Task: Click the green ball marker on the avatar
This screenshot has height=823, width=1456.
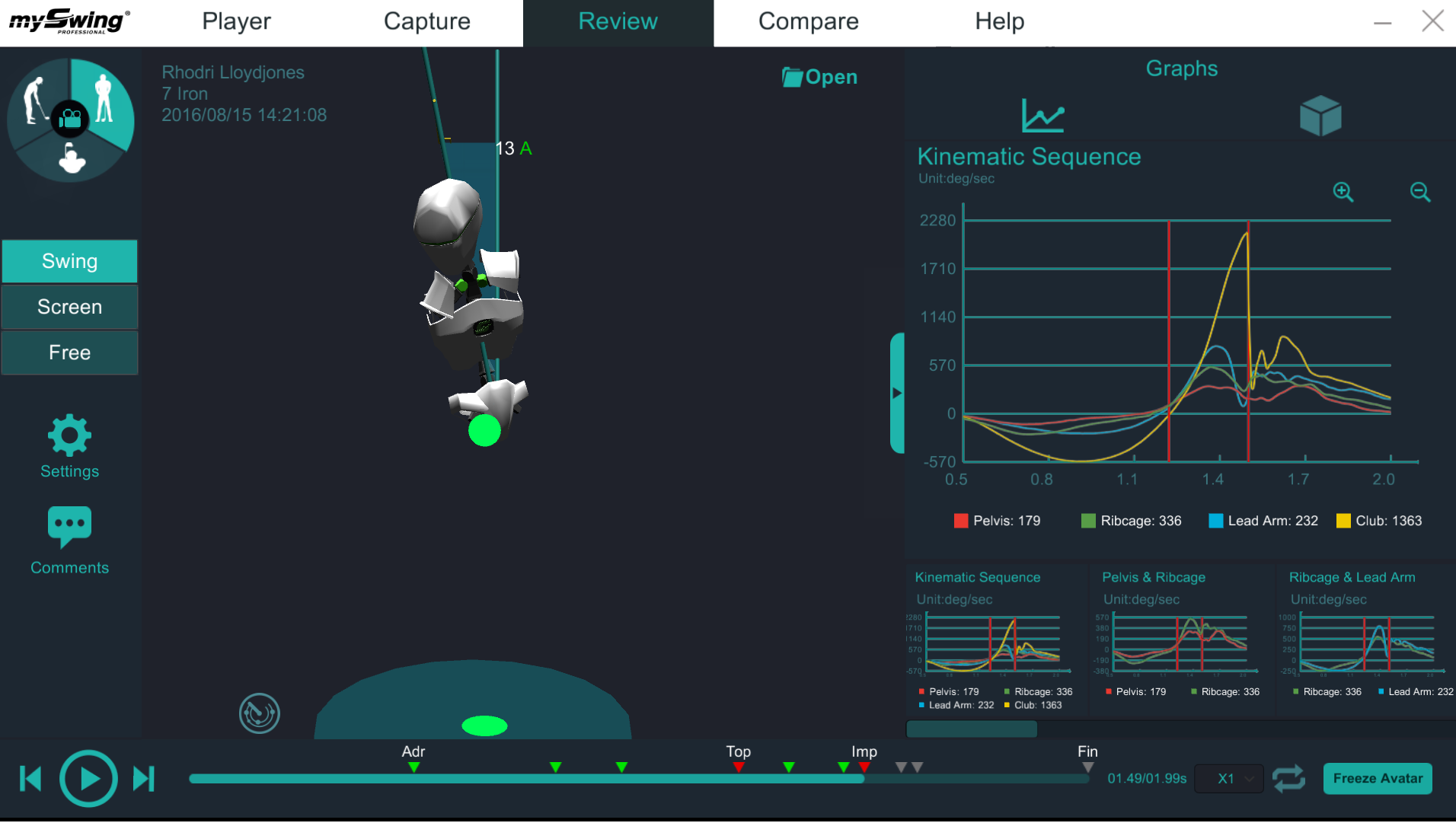Action: (484, 431)
